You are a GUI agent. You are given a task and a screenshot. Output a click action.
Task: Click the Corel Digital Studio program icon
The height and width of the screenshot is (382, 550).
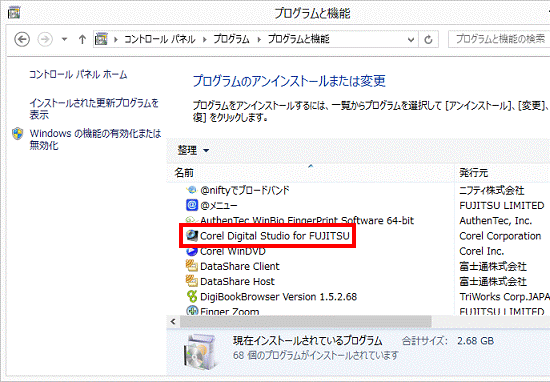[192, 235]
